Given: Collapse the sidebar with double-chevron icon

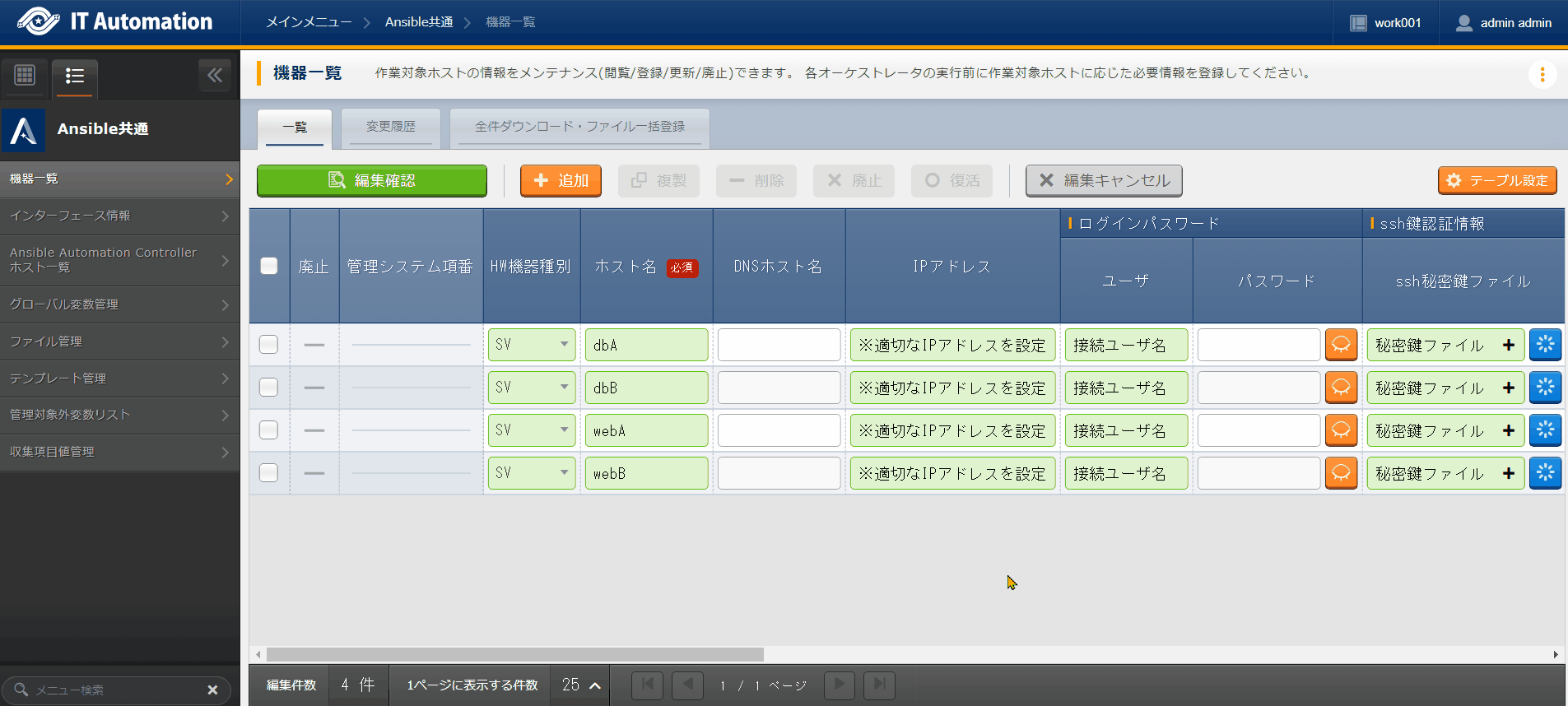Looking at the screenshot, I should coord(215,76).
